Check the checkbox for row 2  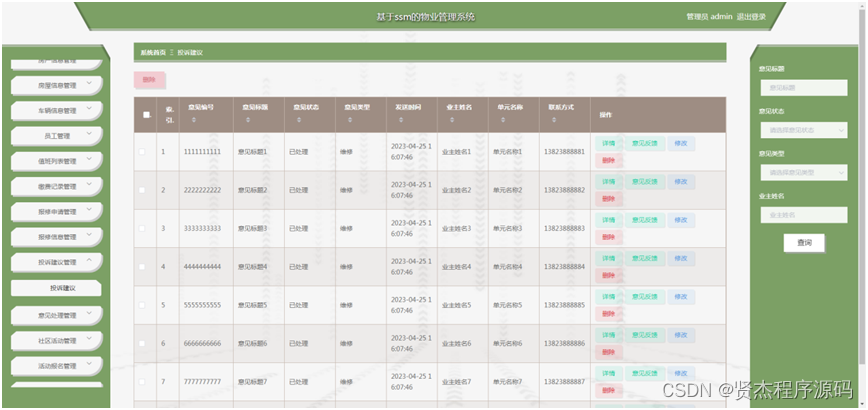tap(142, 190)
